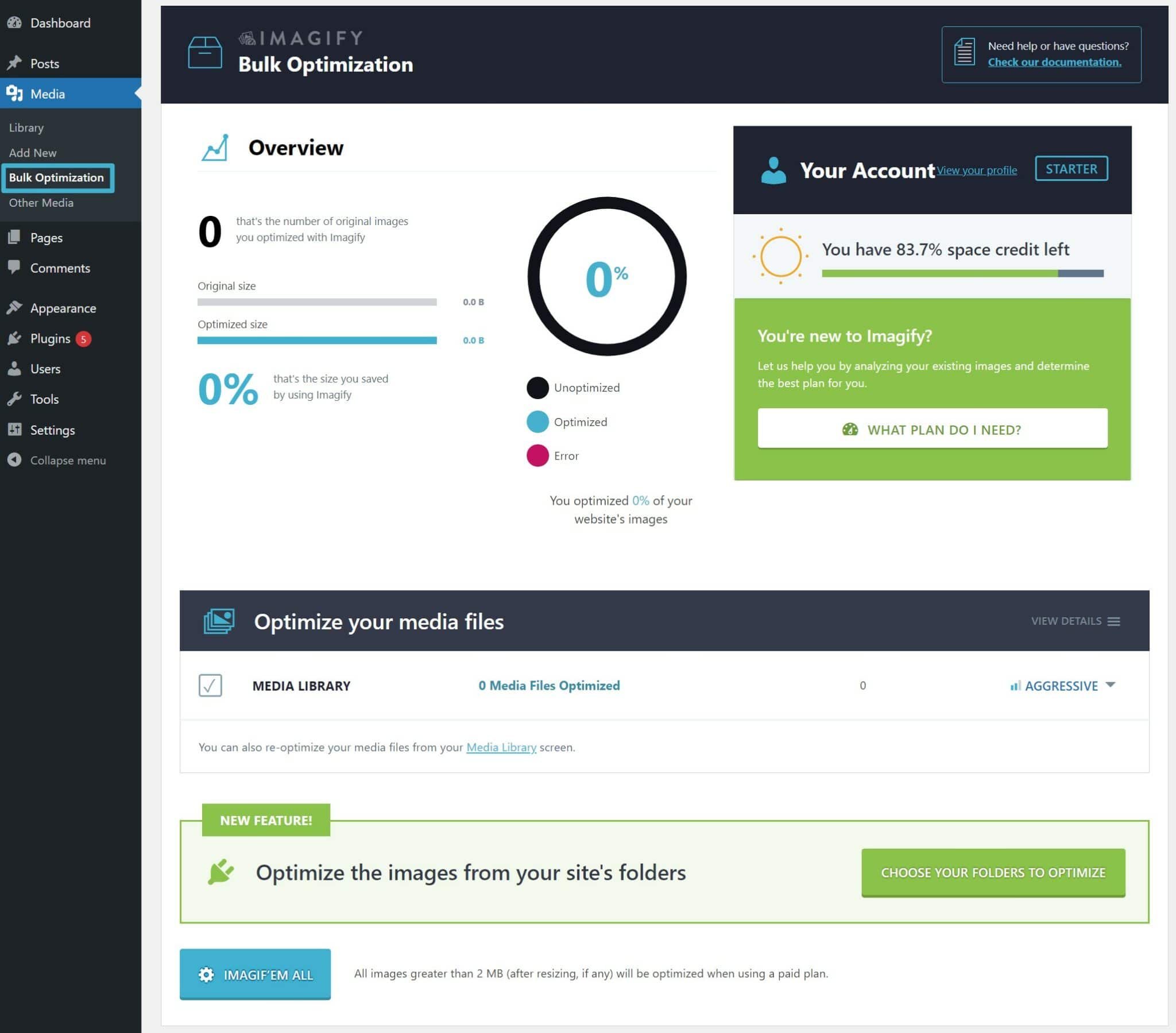Toggle the Media Library checkbox

pyautogui.click(x=210, y=686)
